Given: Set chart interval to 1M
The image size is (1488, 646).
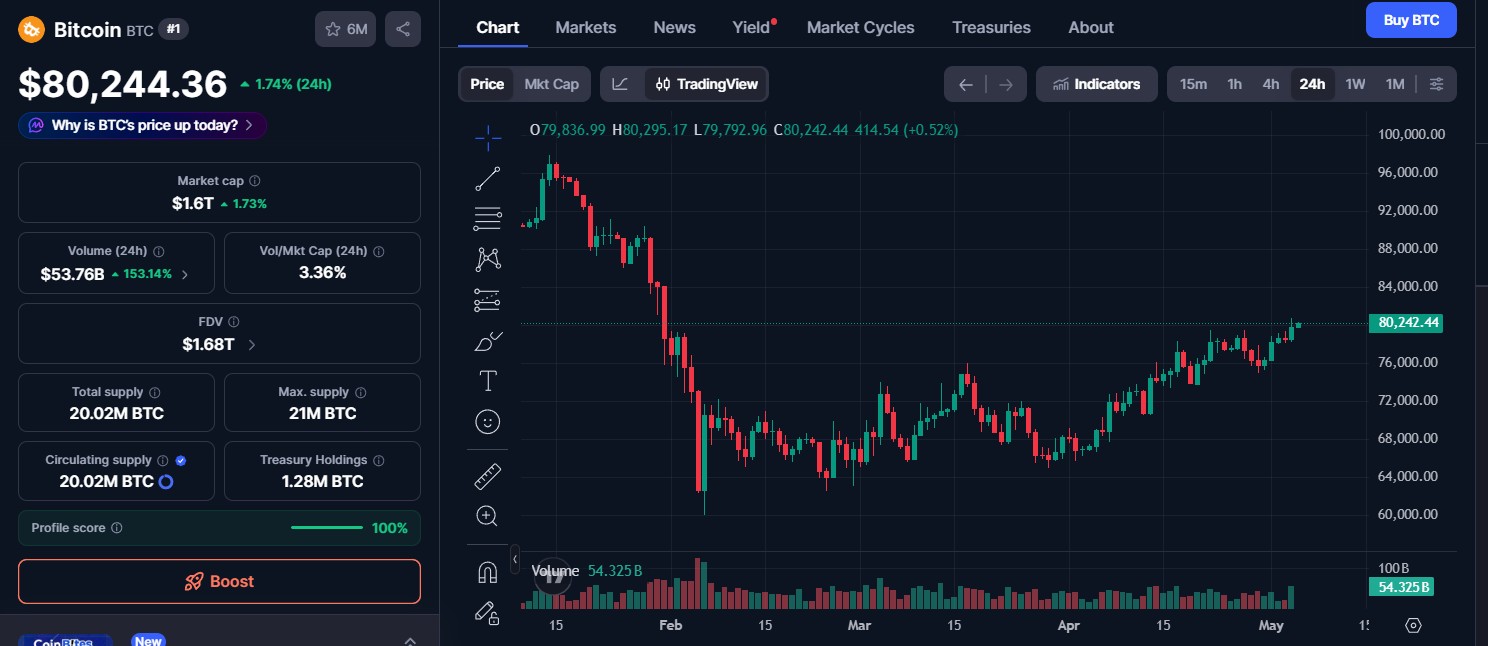Looking at the screenshot, I should [x=1395, y=84].
